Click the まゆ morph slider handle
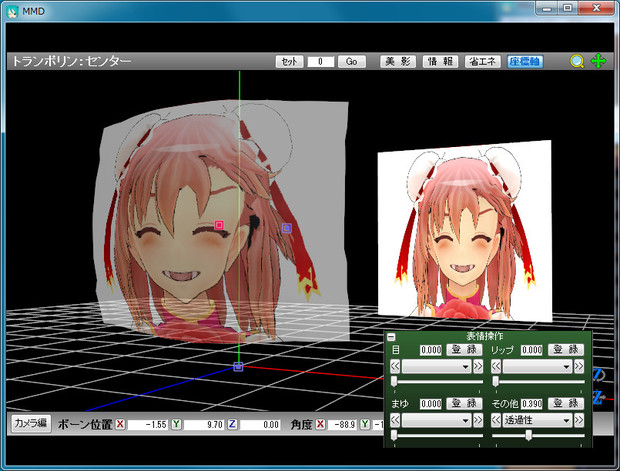The image size is (620, 471). pos(394,435)
